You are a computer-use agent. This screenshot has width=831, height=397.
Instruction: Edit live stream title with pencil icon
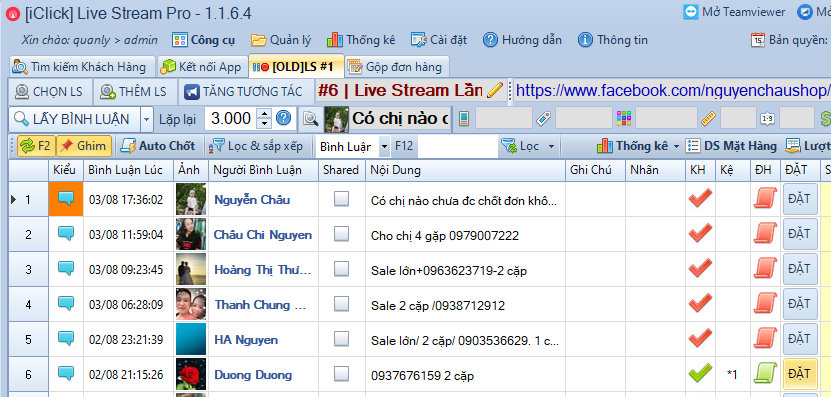494,91
